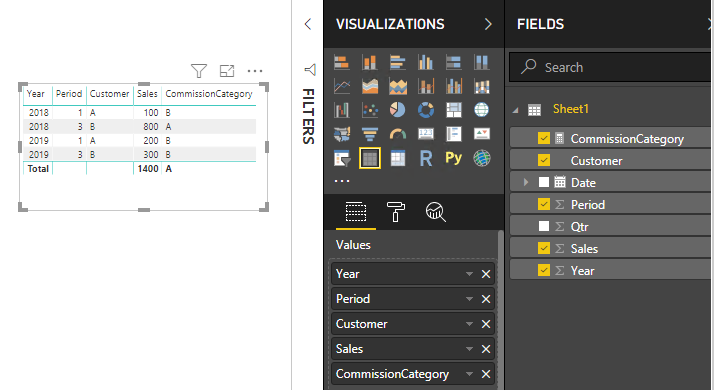Open visual filter icon above table
714x390 pixels.
pyautogui.click(x=199, y=71)
